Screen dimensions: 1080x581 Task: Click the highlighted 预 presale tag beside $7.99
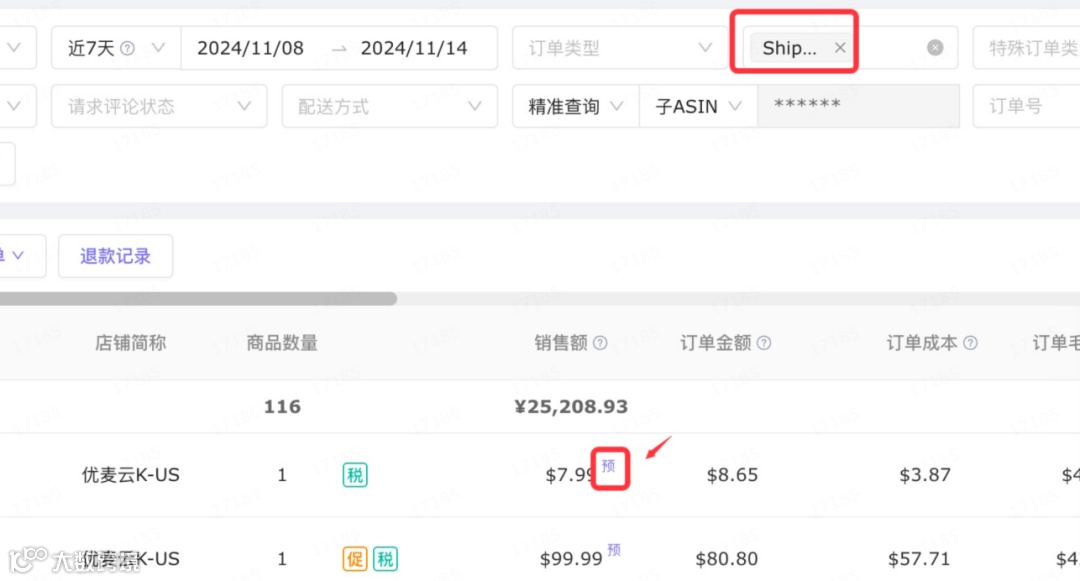(611, 465)
